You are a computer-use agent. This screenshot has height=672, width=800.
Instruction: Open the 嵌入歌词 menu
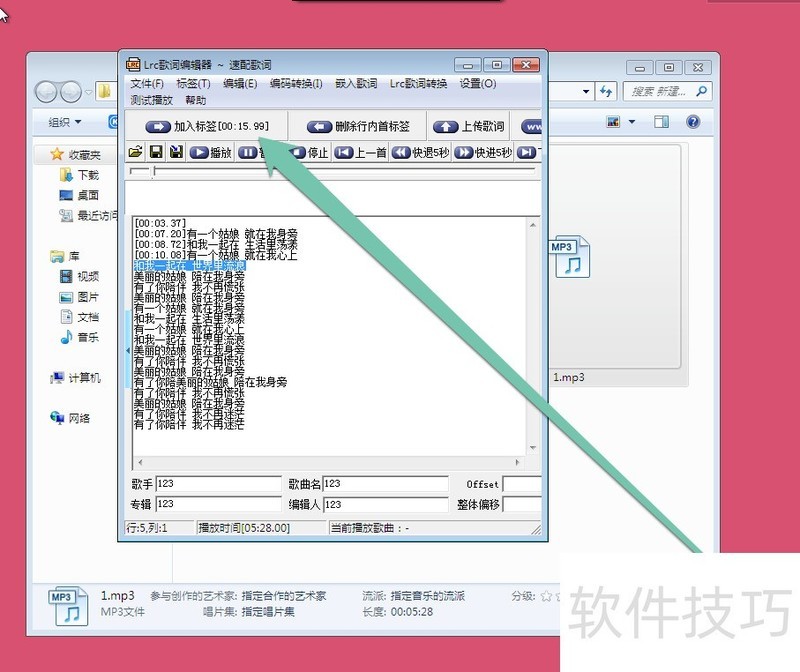point(356,84)
